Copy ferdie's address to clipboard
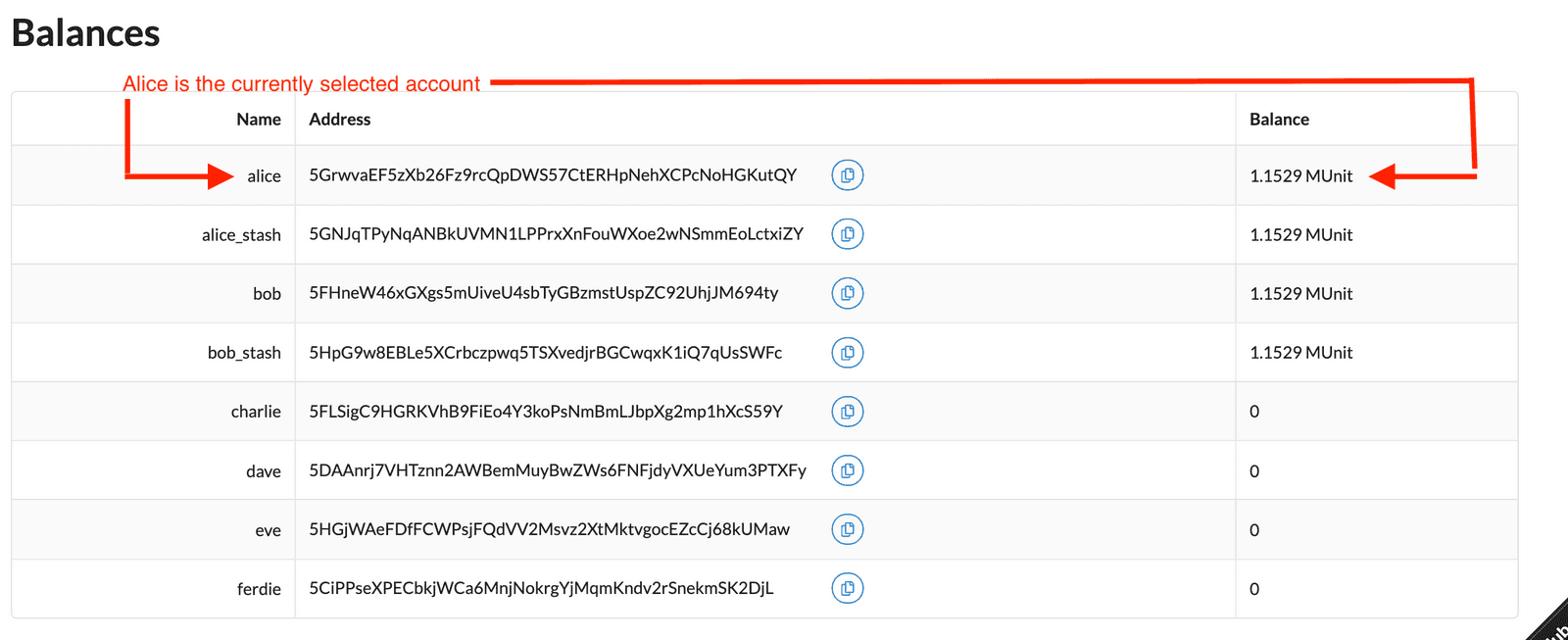 click(x=848, y=588)
